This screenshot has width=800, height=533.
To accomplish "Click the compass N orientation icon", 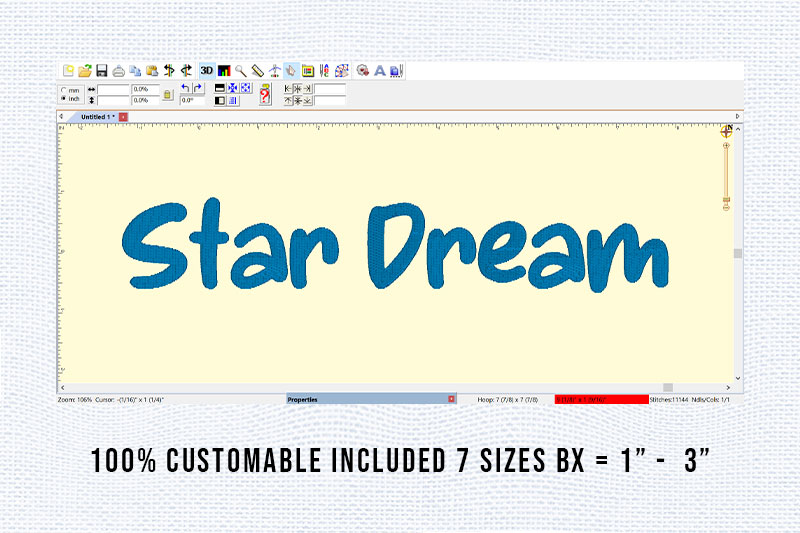I will pos(727,131).
